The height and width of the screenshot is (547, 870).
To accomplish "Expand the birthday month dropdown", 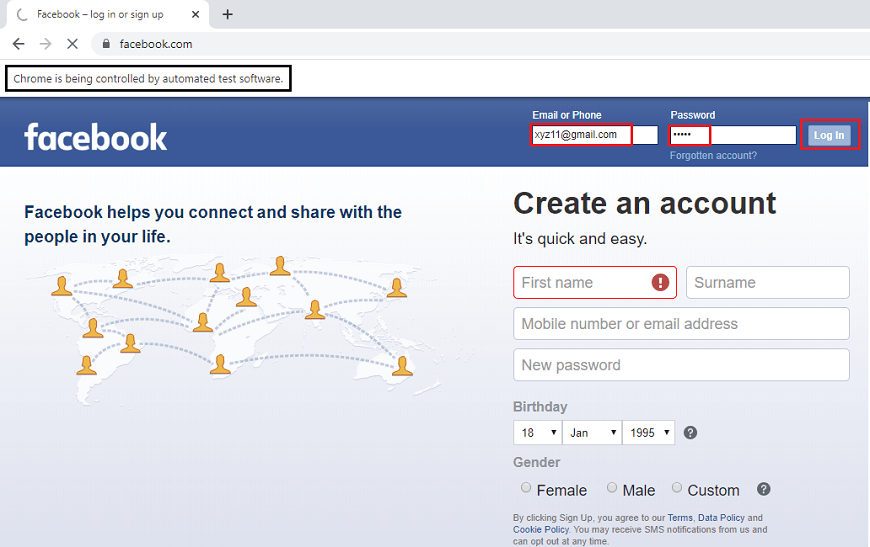I will (x=590, y=433).
